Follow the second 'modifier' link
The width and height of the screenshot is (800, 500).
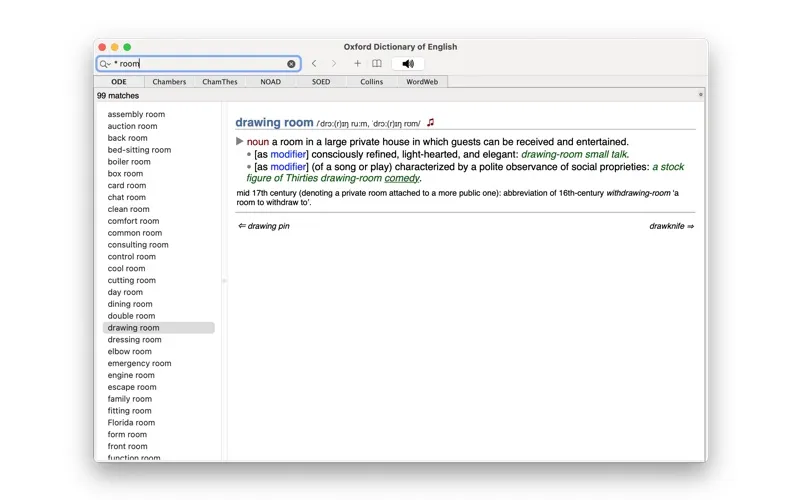288,166
